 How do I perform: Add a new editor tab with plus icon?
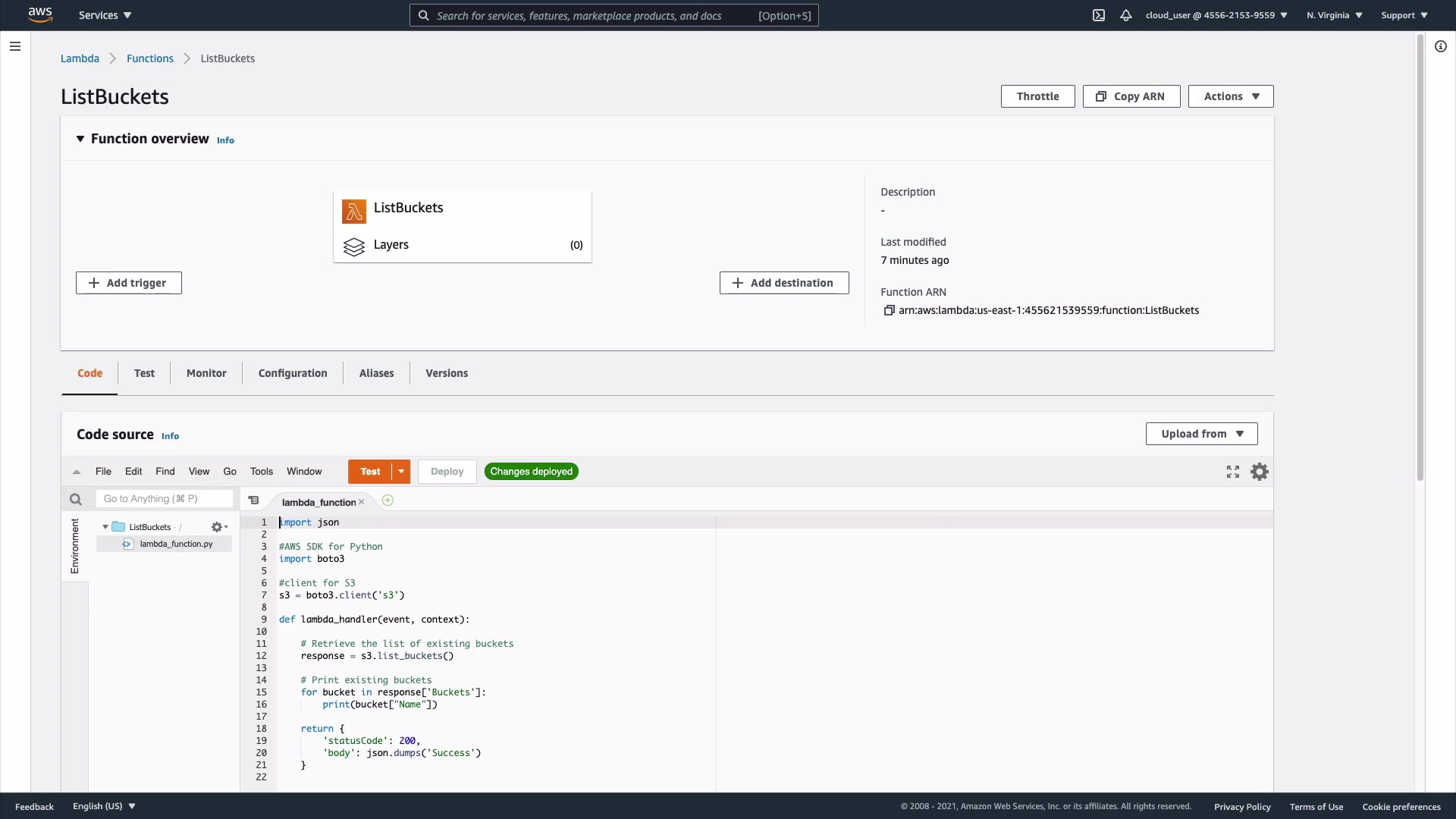(x=388, y=500)
